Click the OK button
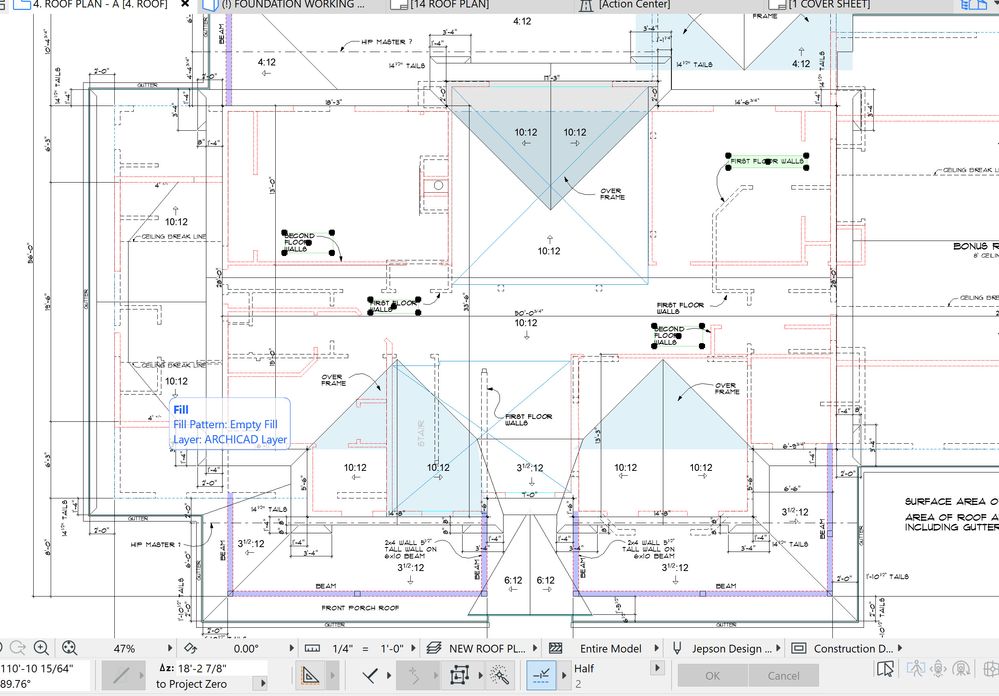999x696 pixels. pyautogui.click(x=712, y=676)
